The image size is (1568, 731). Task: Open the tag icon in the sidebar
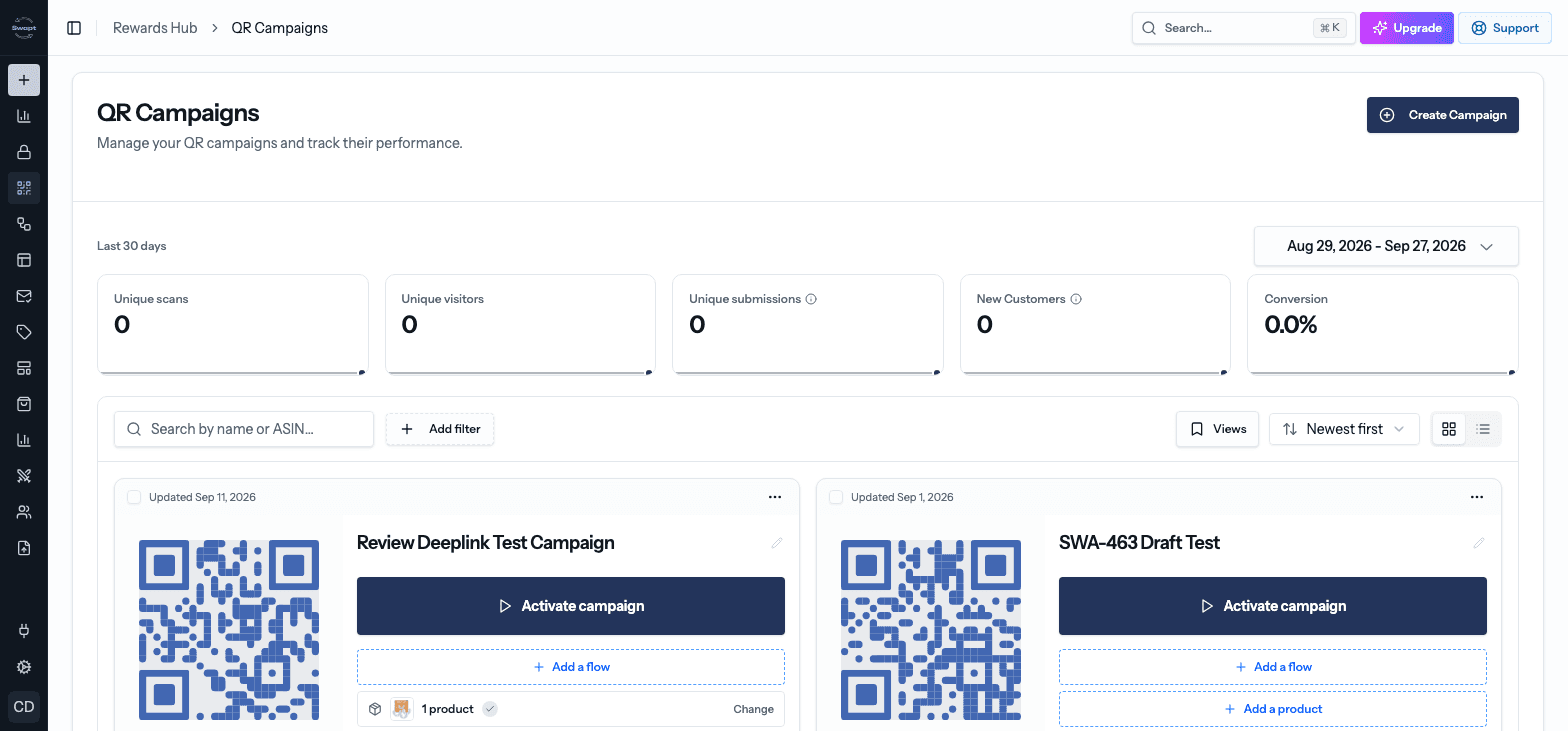click(24, 332)
